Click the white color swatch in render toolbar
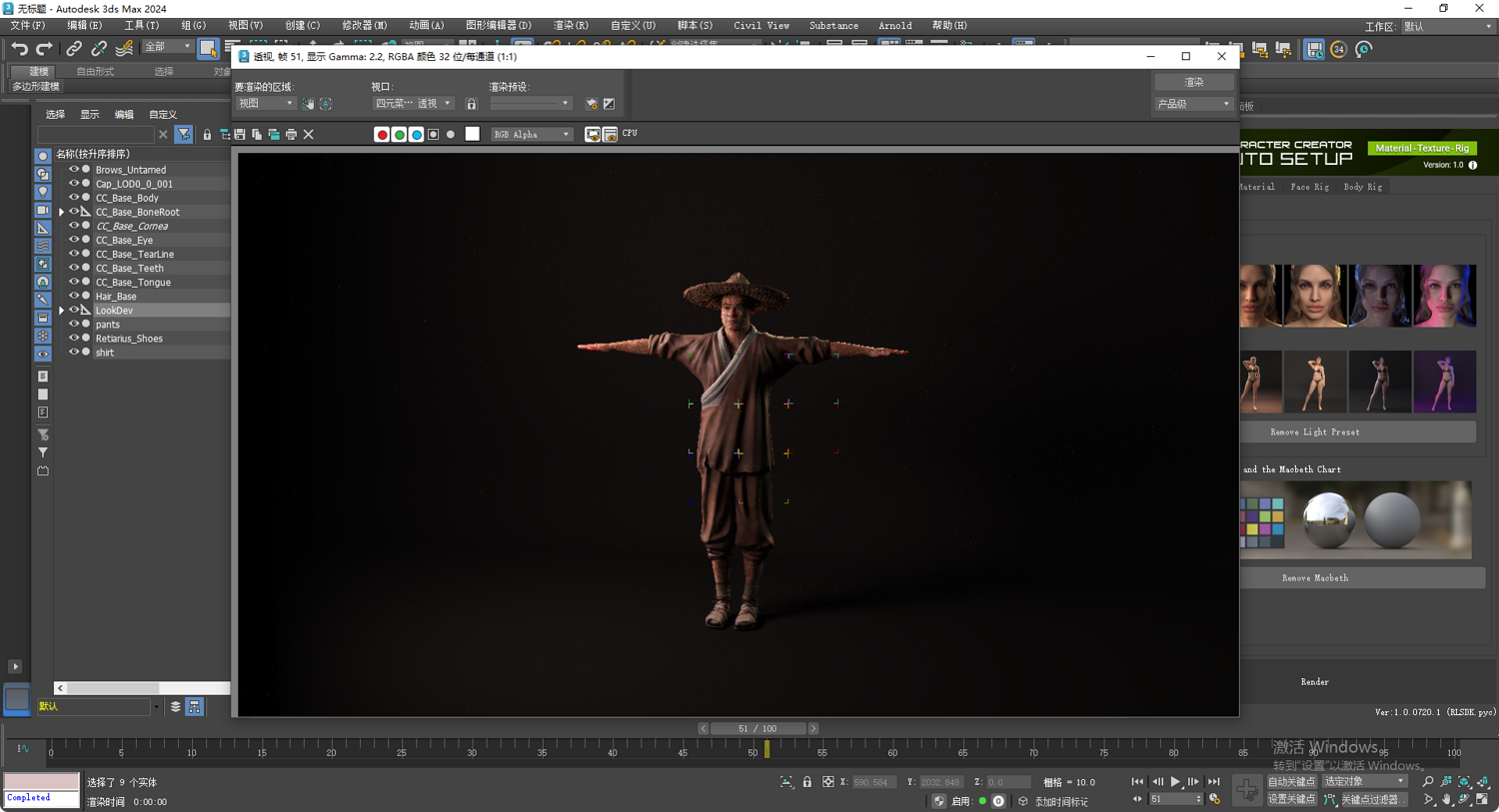Image resolution: width=1499 pixels, height=812 pixels. click(472, 134)
